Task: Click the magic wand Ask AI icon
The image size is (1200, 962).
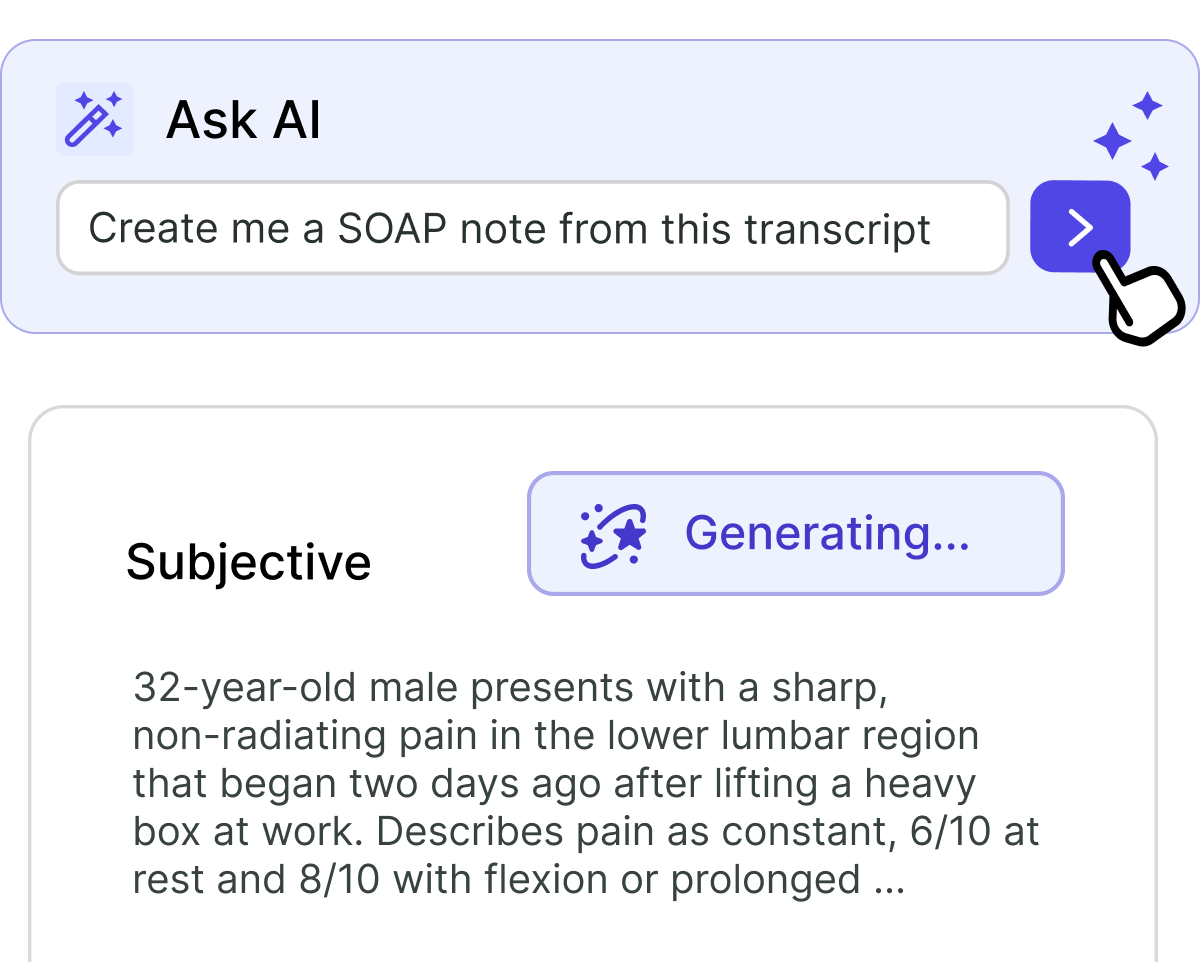Action: coord(95,119)
